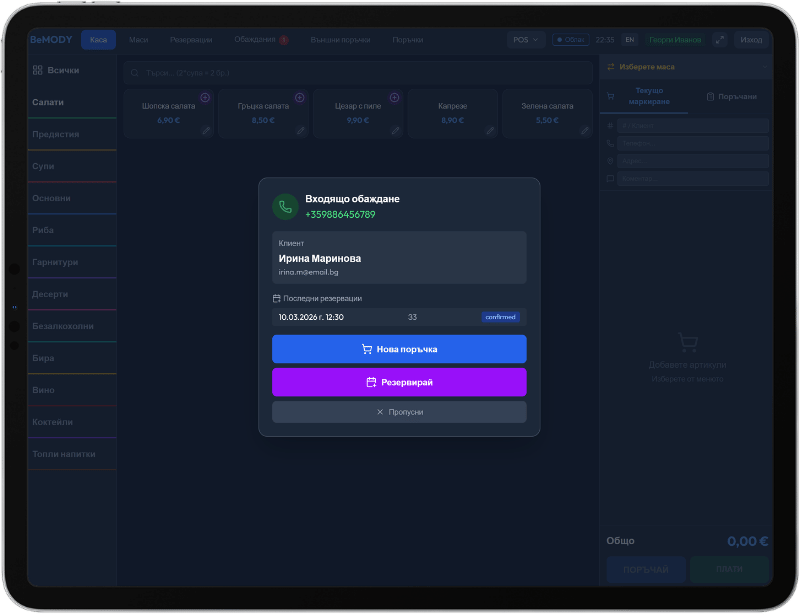Toggle the Облак cloud status indicator
Screen dimensions: 800x615
pos(570,40)
